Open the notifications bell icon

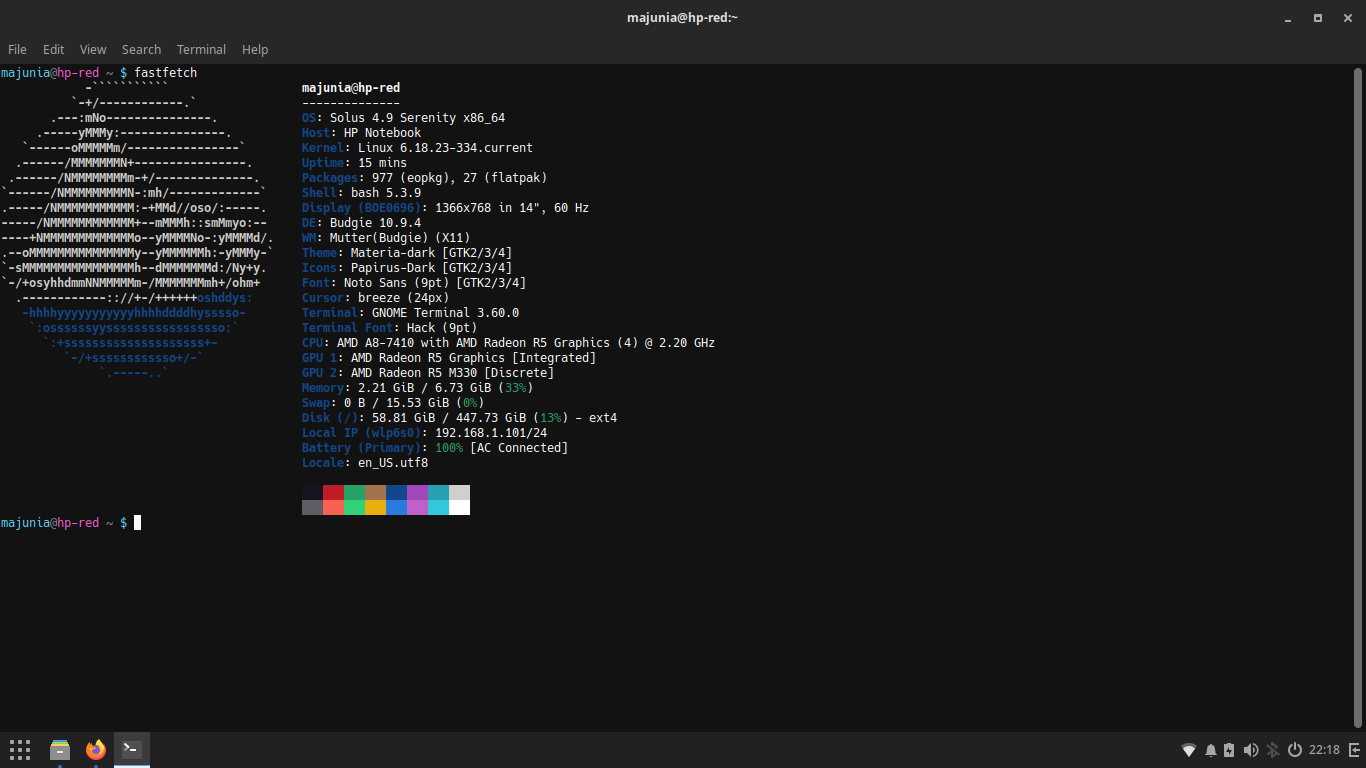[x=1211, y=750]
